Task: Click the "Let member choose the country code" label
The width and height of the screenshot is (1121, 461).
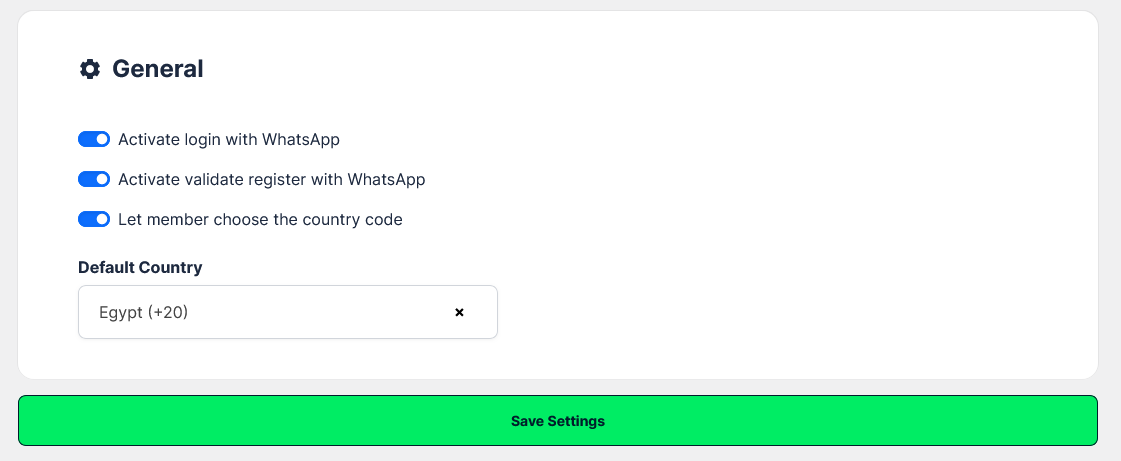Action: pos(260,219)
